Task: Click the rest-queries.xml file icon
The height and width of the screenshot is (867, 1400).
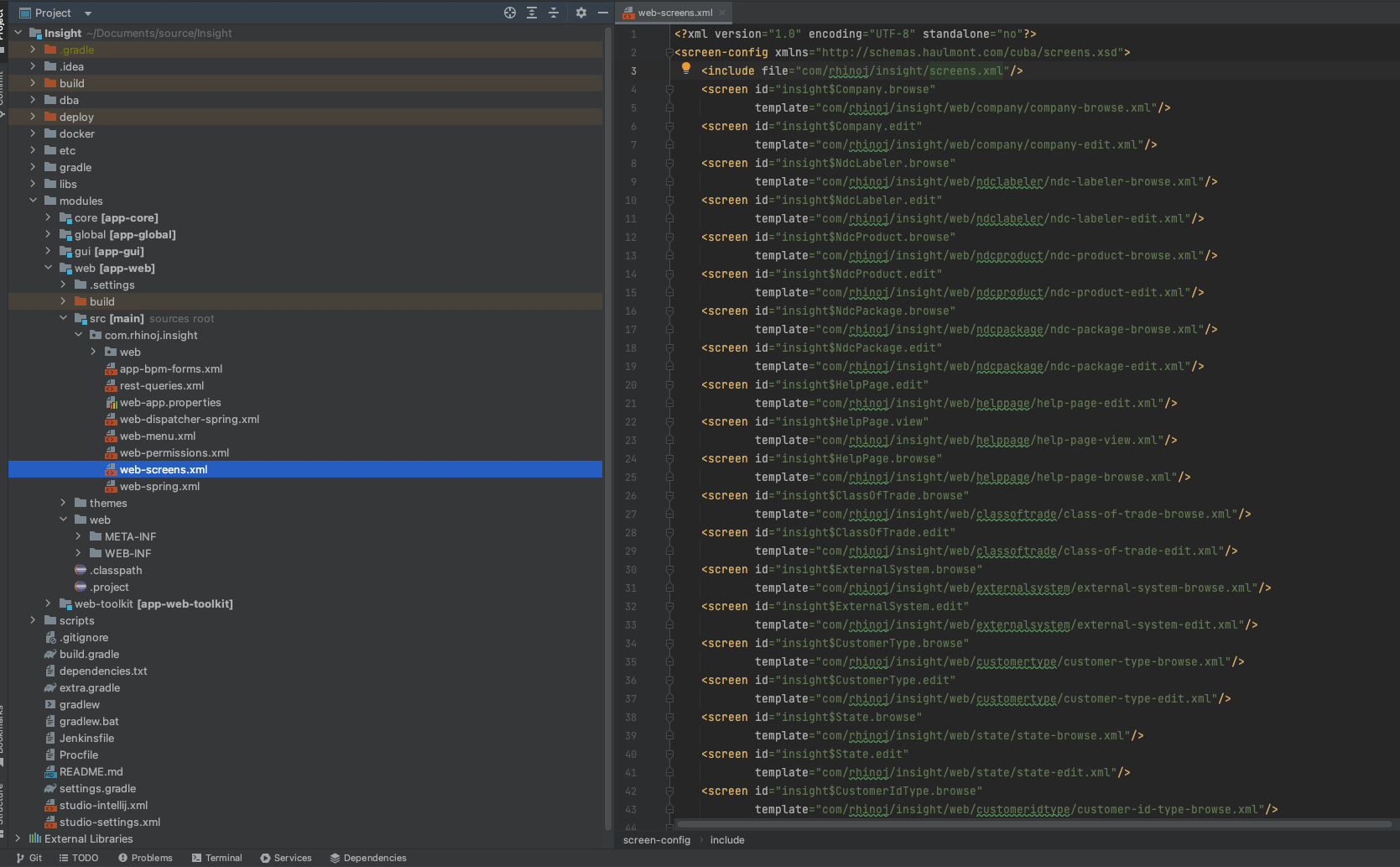Action: coord(111,386)
